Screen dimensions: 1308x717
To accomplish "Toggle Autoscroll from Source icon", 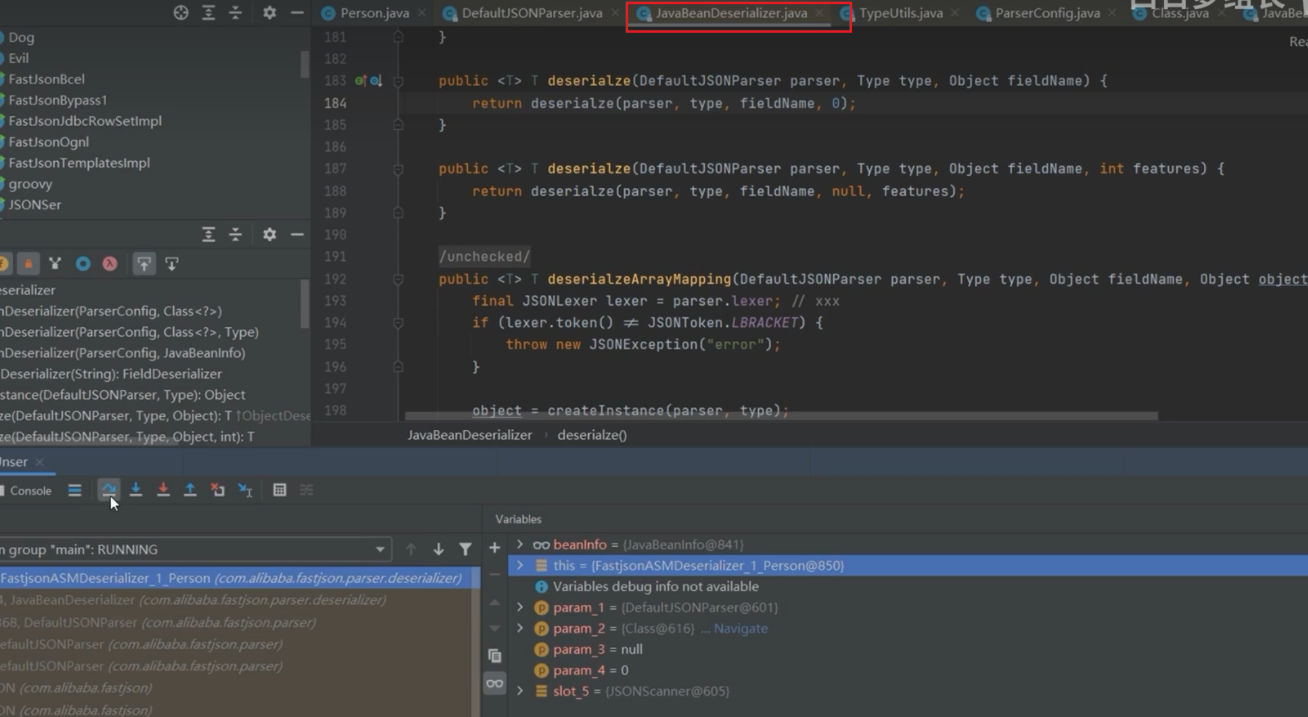I will [x=172, y=264].
